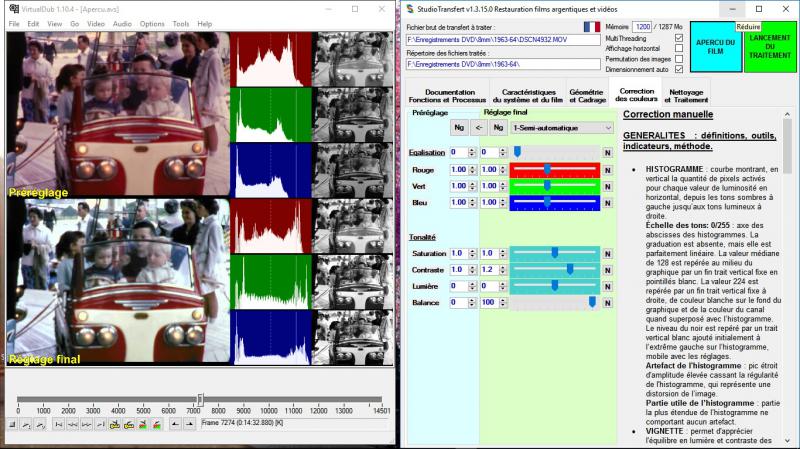This screenshot has width=800, height=449.
Task: Click the Contraste slider
Action: click(555, 269)
